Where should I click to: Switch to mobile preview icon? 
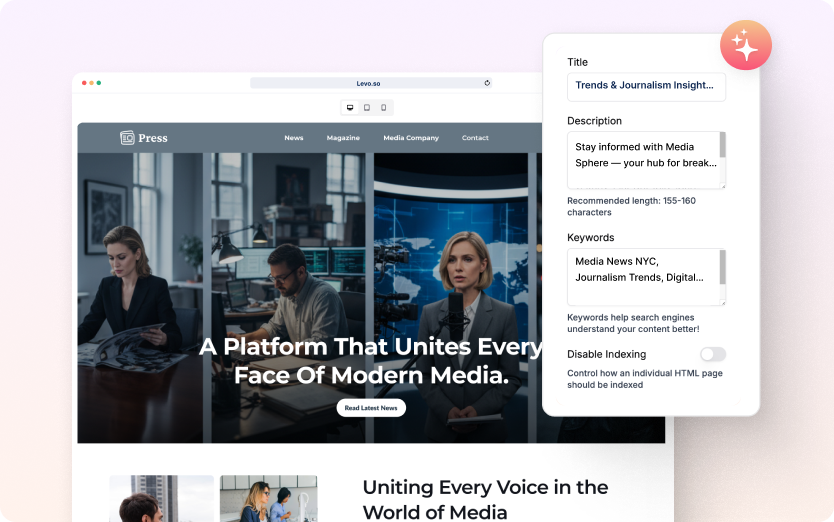(383, 108)
